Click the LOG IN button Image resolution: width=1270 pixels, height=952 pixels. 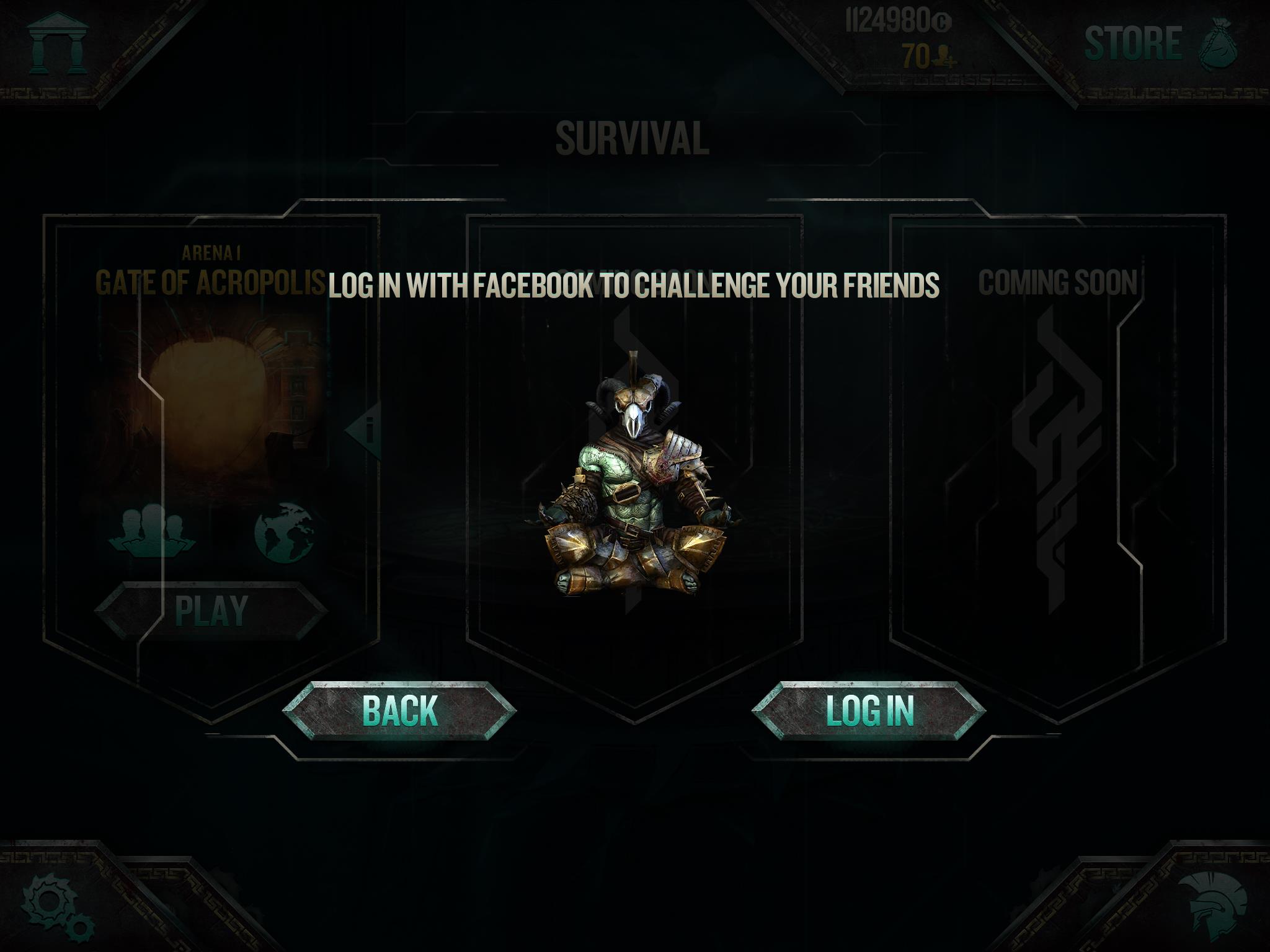[869, 710]
